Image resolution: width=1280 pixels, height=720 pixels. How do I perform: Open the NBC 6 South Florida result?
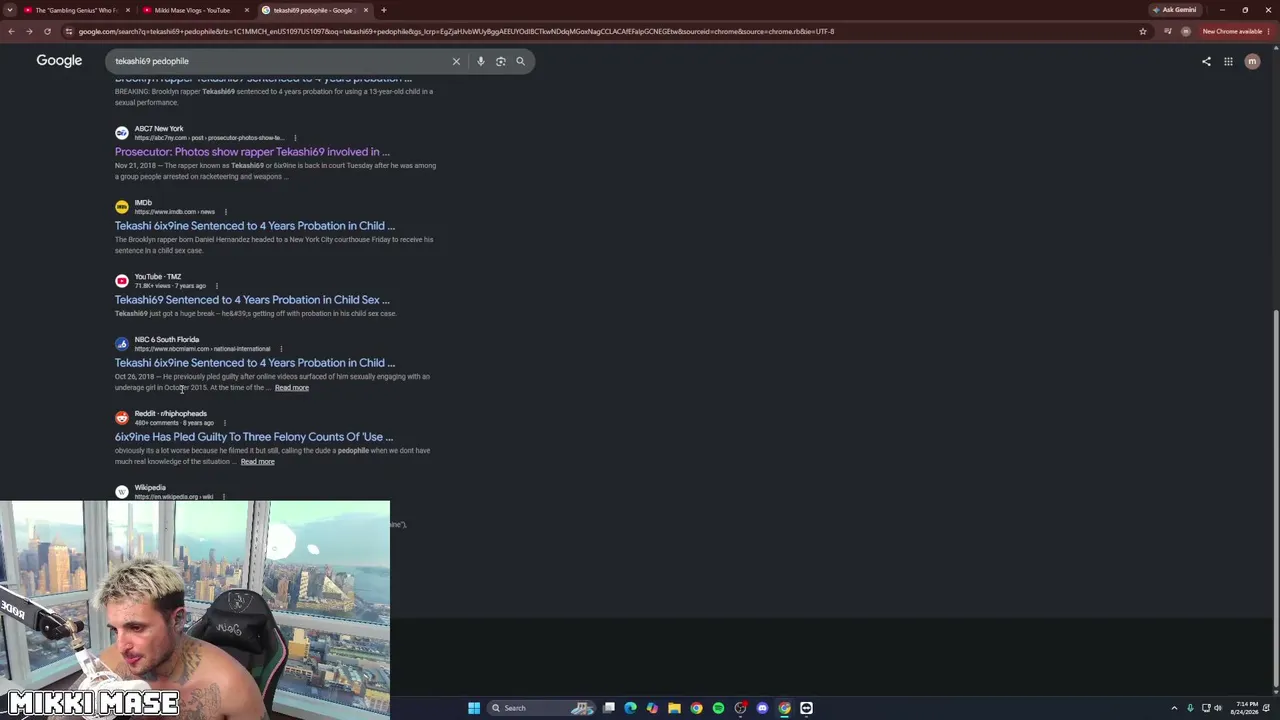pyautogui.click(x=255, y=363)
